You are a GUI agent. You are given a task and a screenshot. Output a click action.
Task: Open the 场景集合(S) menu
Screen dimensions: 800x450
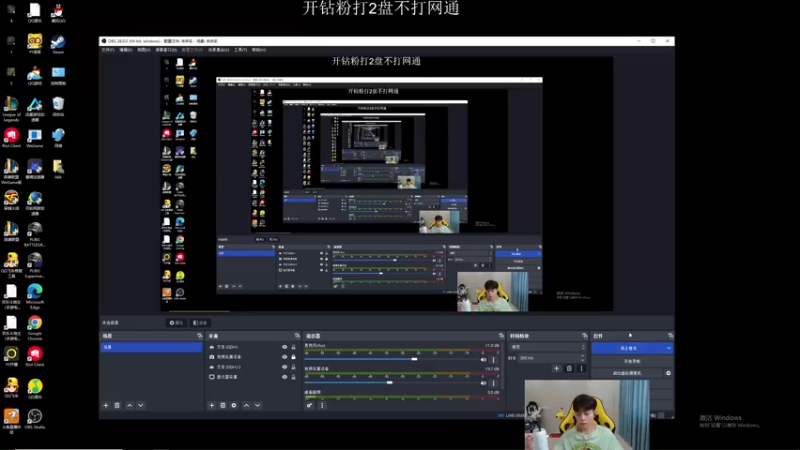[218, 50]
